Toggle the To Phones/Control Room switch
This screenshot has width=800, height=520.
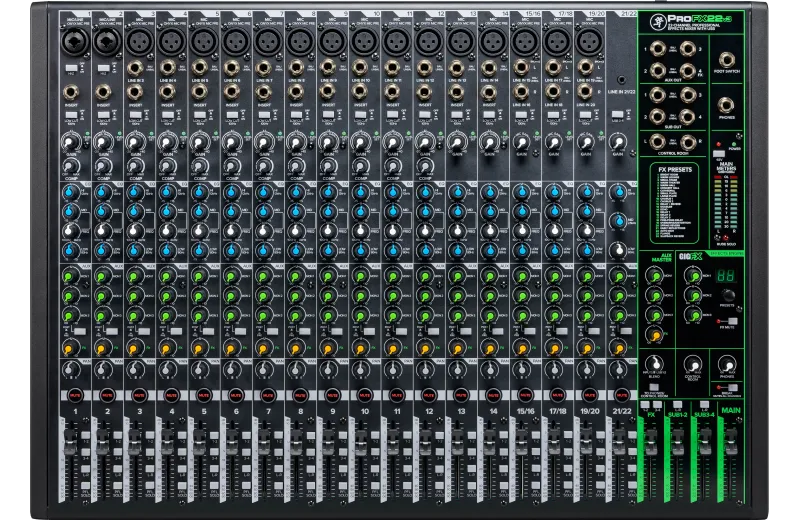tap(655, 388)
